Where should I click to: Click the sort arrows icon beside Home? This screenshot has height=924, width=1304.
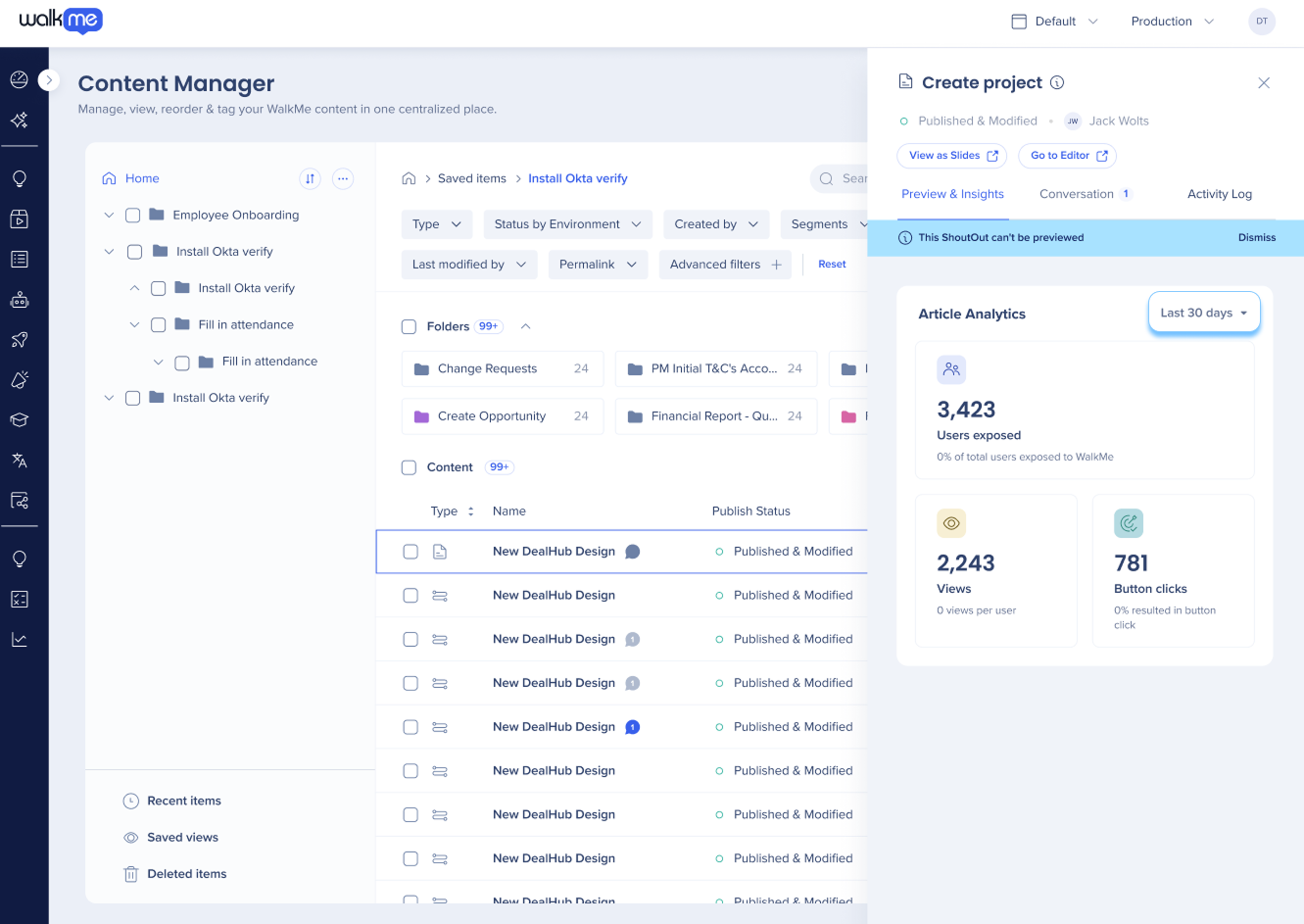[x=310, y=178]
